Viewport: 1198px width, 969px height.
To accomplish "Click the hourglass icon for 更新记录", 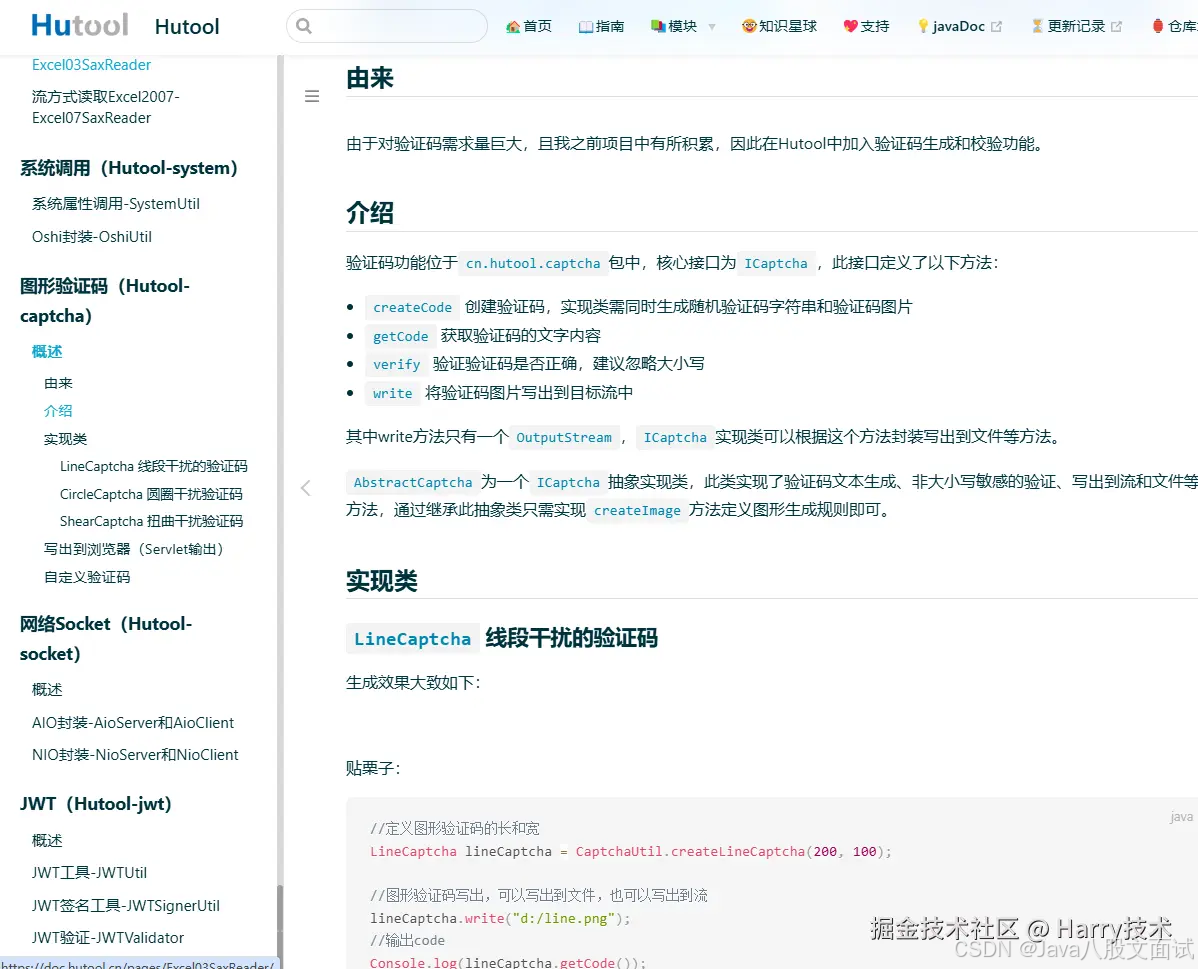I will click(x=1037, y=25).
